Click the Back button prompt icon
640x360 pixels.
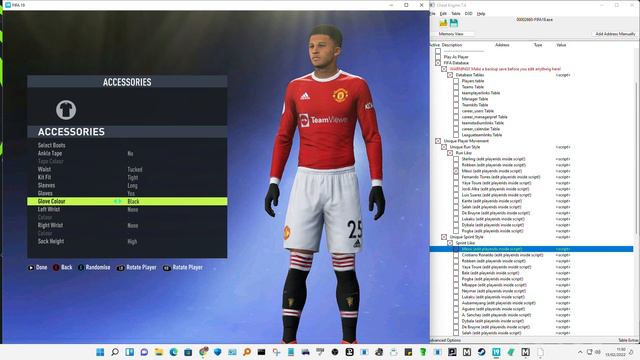tap(56, 268)
